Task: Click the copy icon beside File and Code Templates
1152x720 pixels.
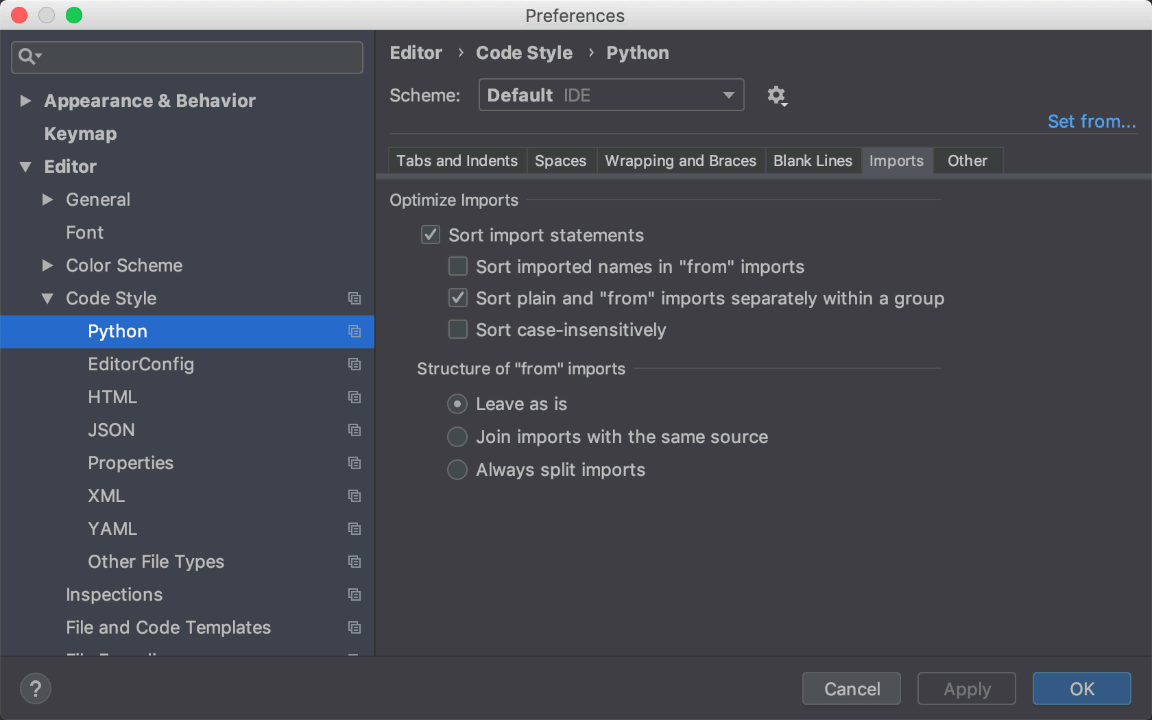Action: tap(354, 627)
